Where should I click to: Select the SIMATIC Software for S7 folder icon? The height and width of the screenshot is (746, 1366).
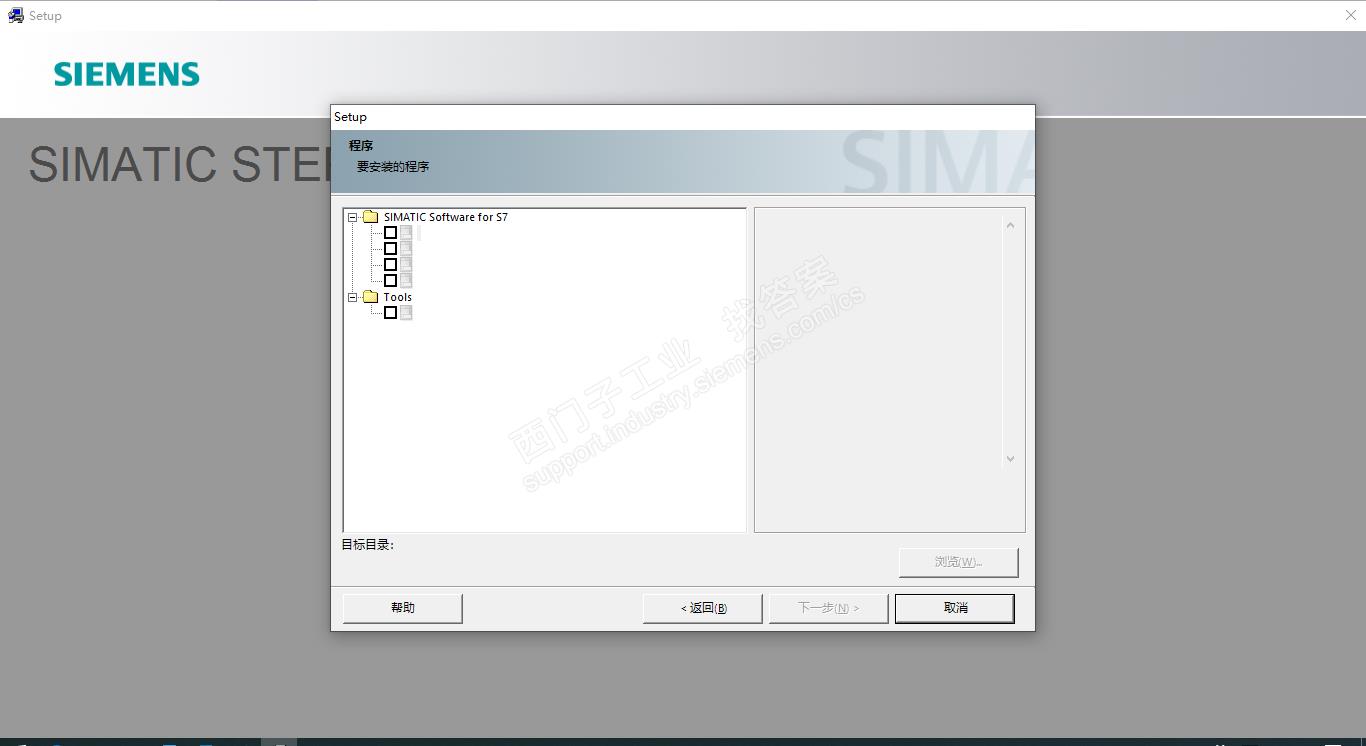coord(370,217)
